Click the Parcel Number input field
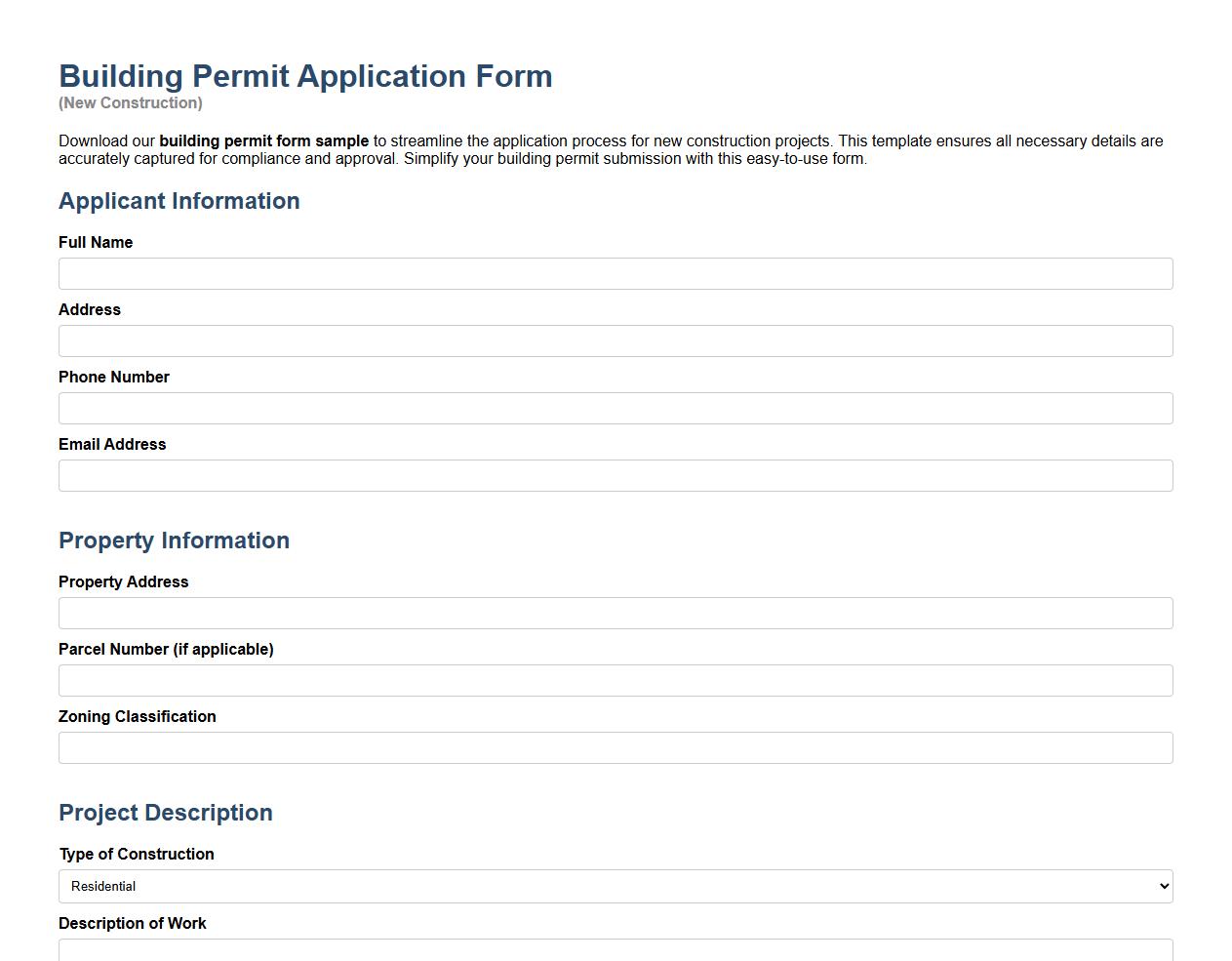The image size is (1232, 961). click(616, 680)
